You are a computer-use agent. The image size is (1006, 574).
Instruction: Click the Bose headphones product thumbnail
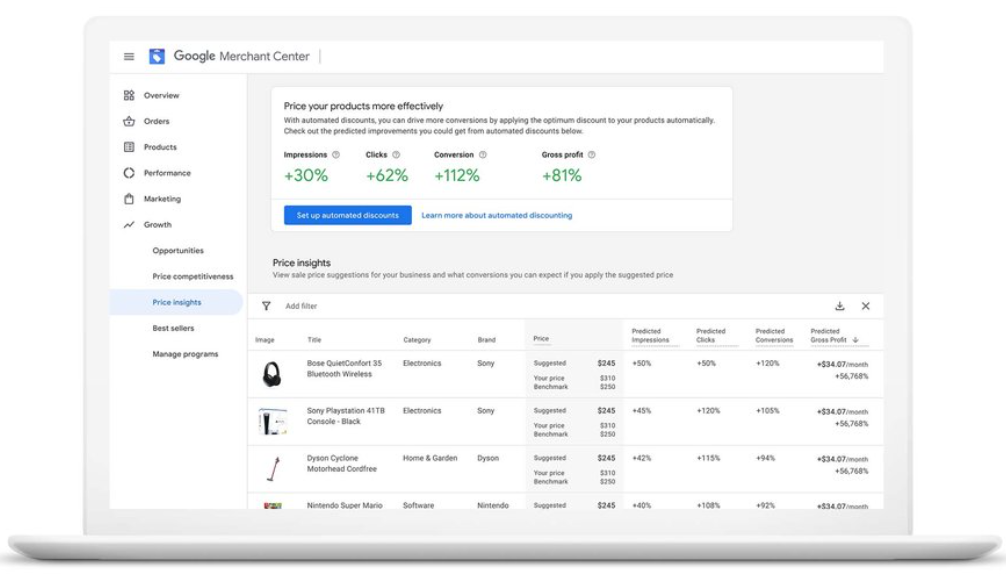click(271, 374)
